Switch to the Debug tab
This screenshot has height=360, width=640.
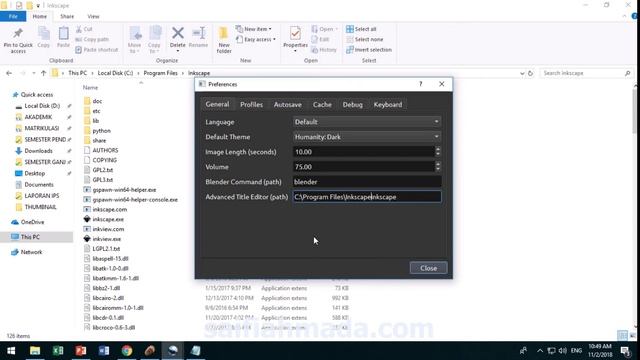[353, 104]
